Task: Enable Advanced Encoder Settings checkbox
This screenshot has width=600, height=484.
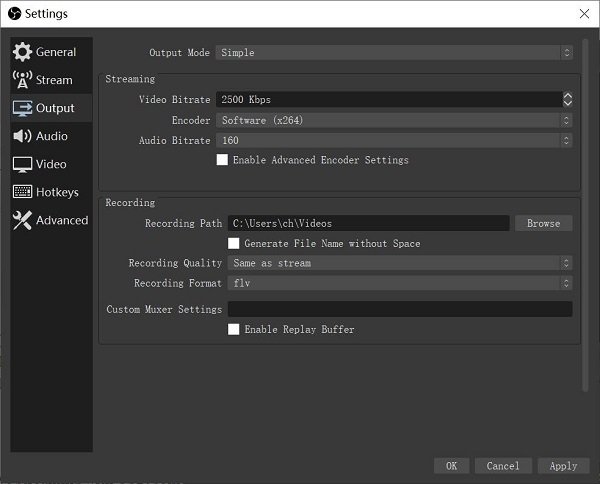Action: pos(223,160)
